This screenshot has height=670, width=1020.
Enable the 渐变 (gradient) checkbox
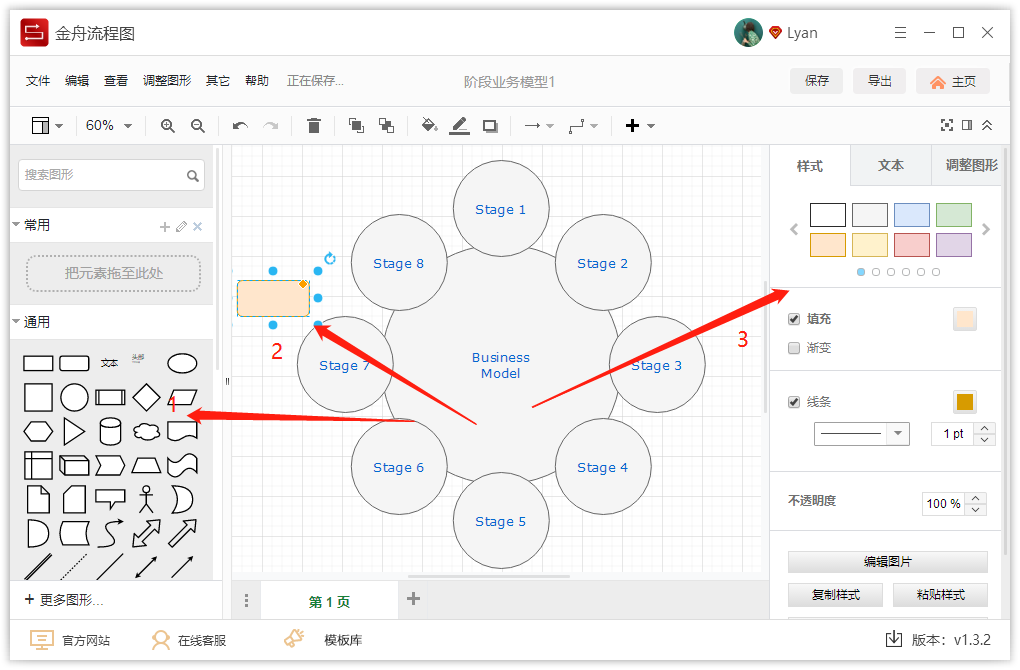click(791, 346)
